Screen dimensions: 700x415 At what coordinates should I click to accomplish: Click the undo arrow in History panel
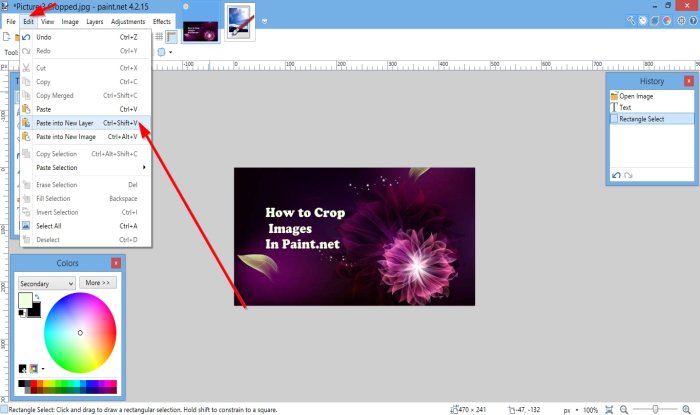[x=617, y=175]
